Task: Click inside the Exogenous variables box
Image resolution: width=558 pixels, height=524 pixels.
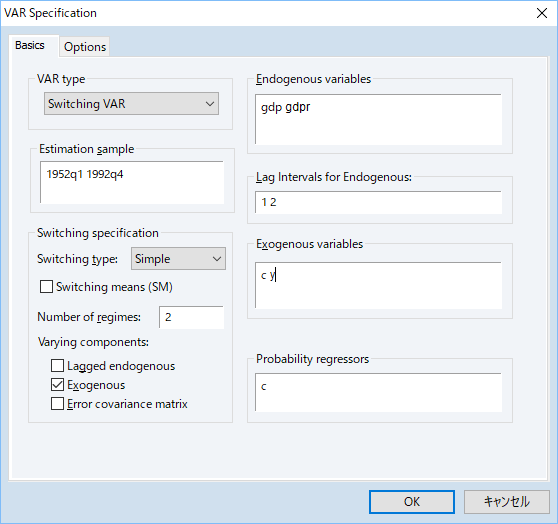Action: [x=378, y=286]
